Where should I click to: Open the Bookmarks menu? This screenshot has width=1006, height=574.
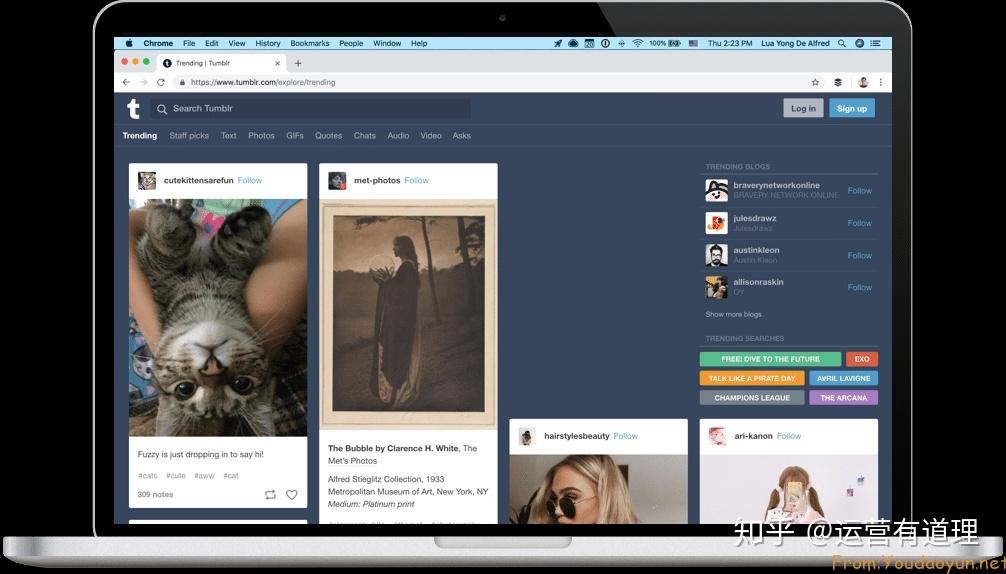[x=310, y=43]
